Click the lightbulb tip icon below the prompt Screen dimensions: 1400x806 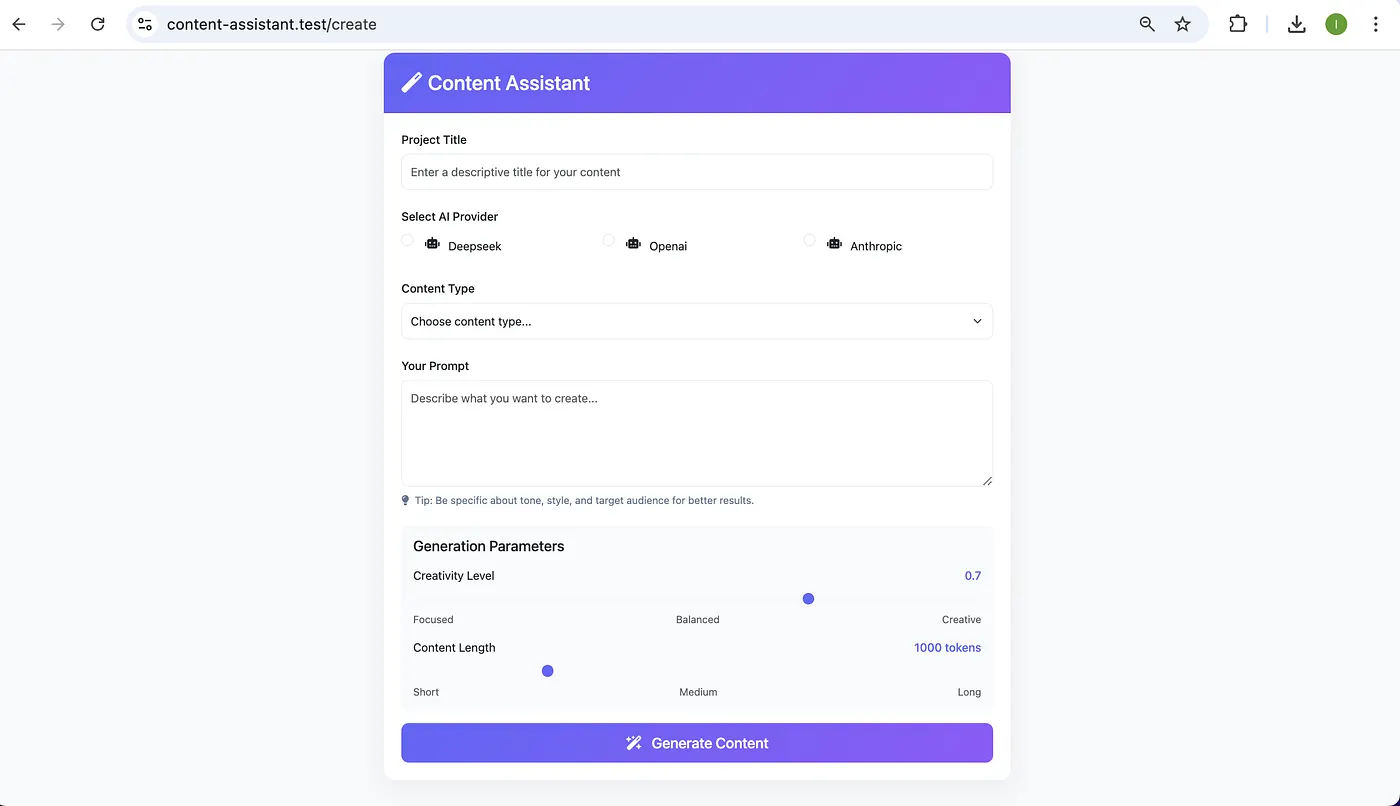pos(405,500)
